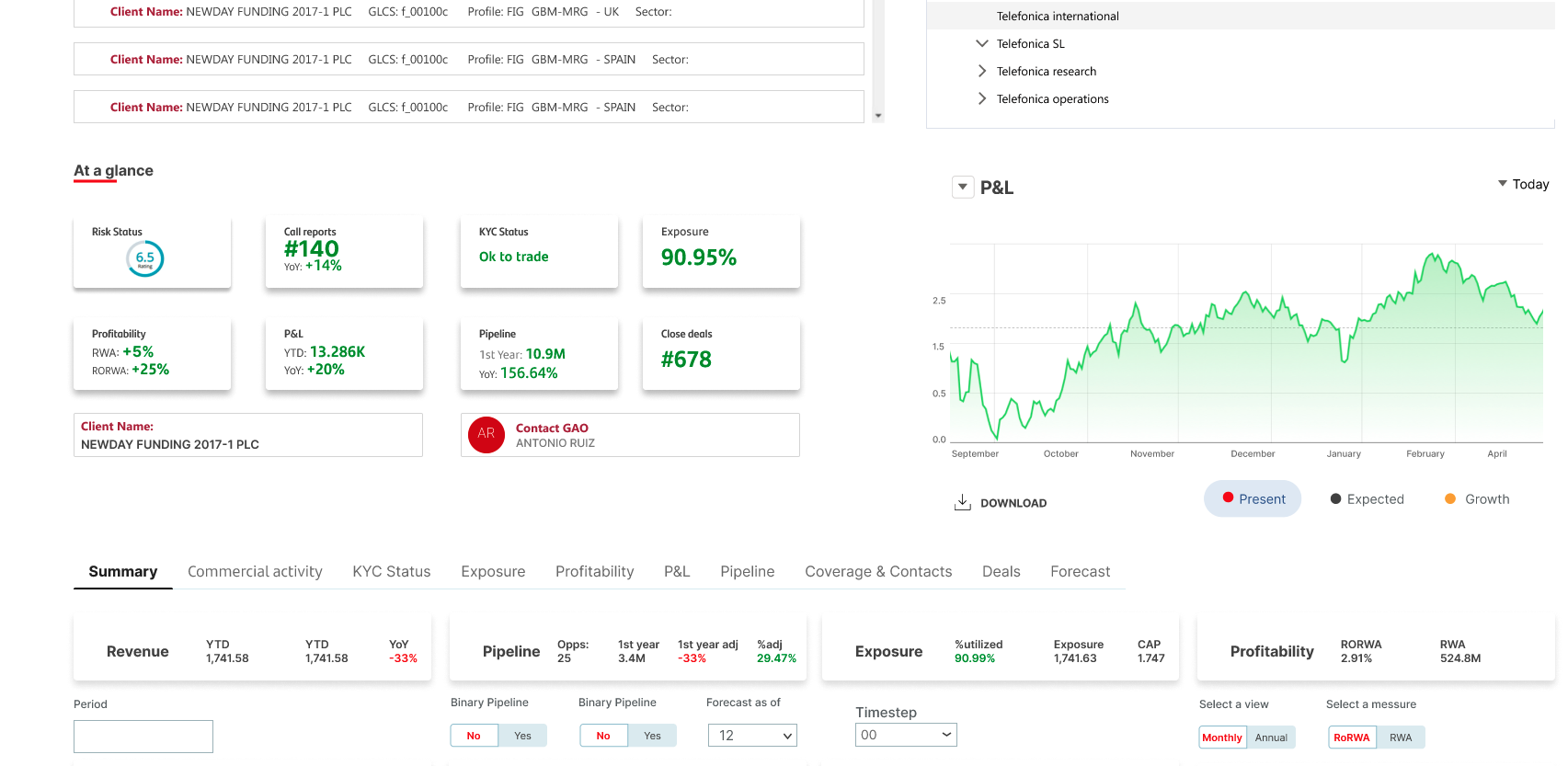The height and width of the screenshot is (766, 1568).
Task: Open the KYC Status tab
Action: click(392, 571)
